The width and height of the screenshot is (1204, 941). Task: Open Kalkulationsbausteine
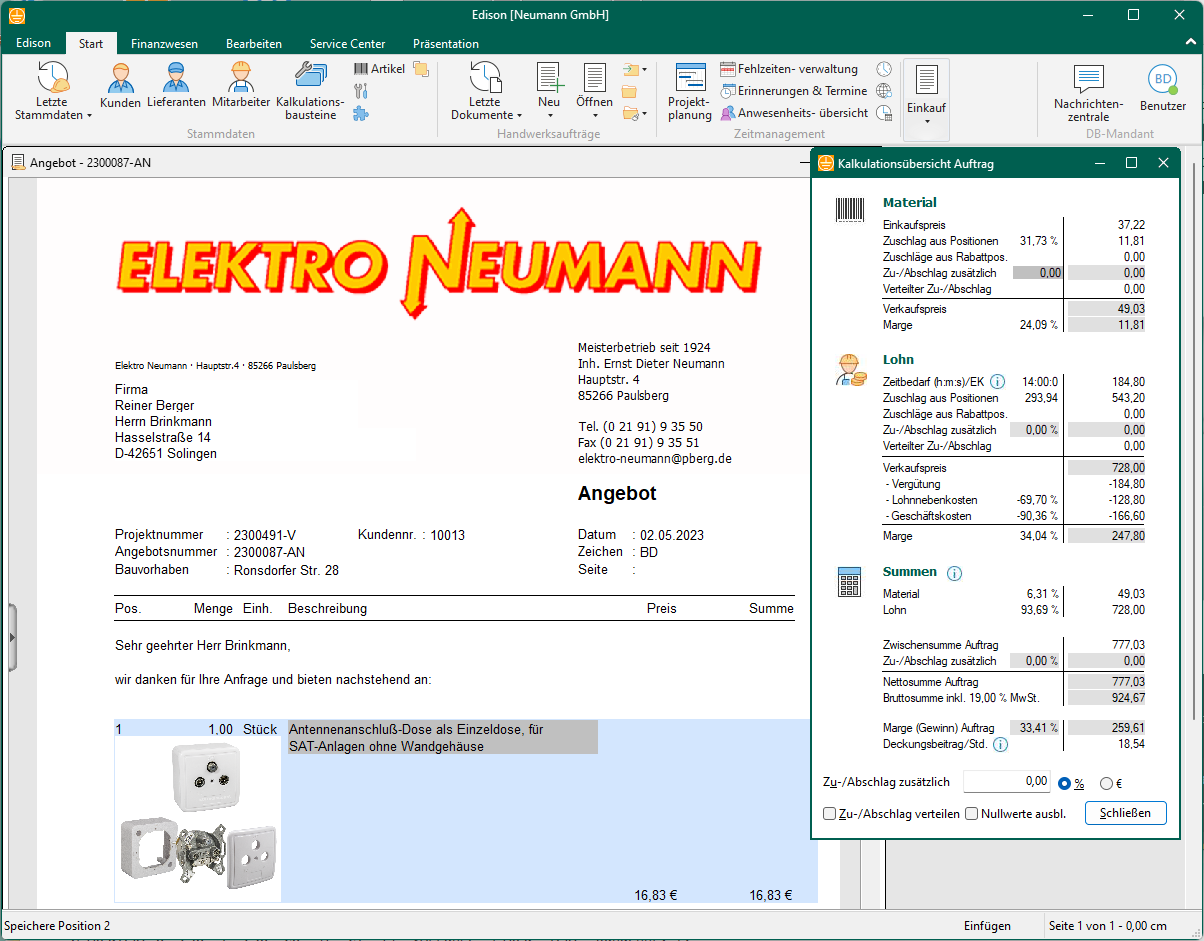tap(310, 88)
